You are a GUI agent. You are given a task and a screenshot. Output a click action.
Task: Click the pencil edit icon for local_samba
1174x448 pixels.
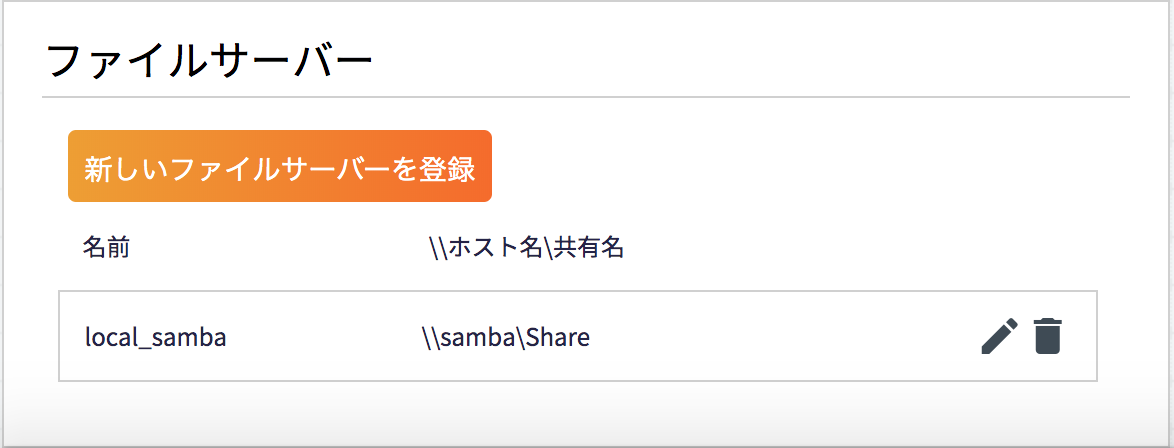coord(1000,336)
